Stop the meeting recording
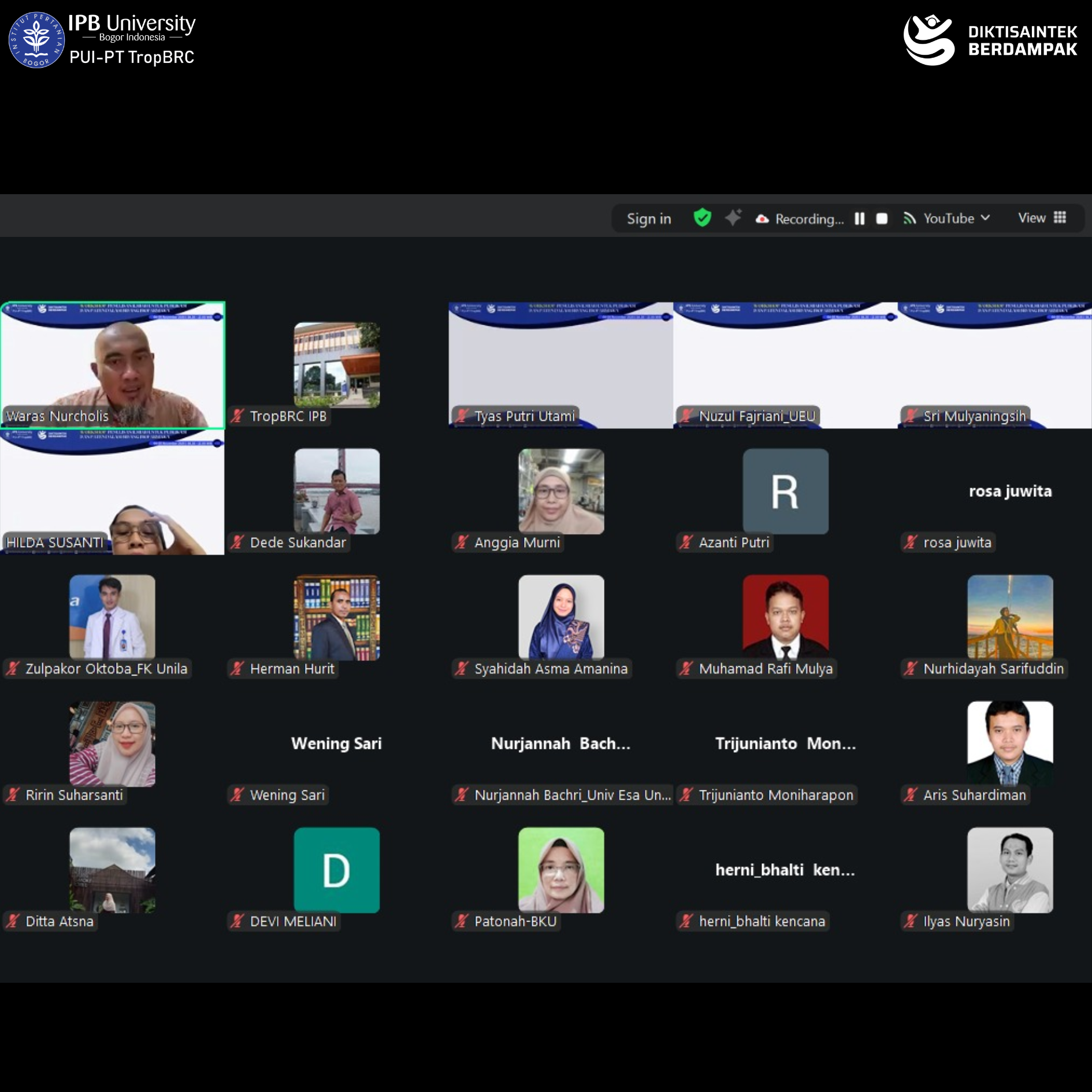Image resolution: width=1092 pixels, height=1092 pixels. [x=882, y=218]
